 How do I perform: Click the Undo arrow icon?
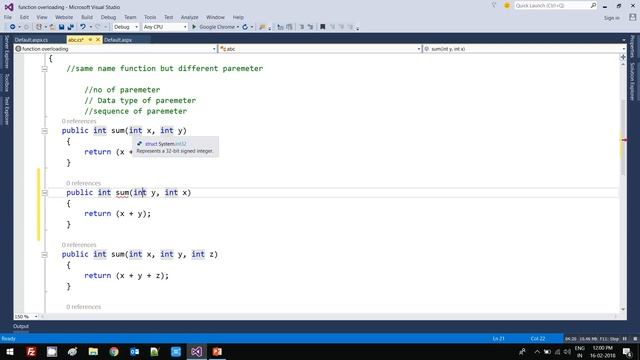click(x=83, y=27)
